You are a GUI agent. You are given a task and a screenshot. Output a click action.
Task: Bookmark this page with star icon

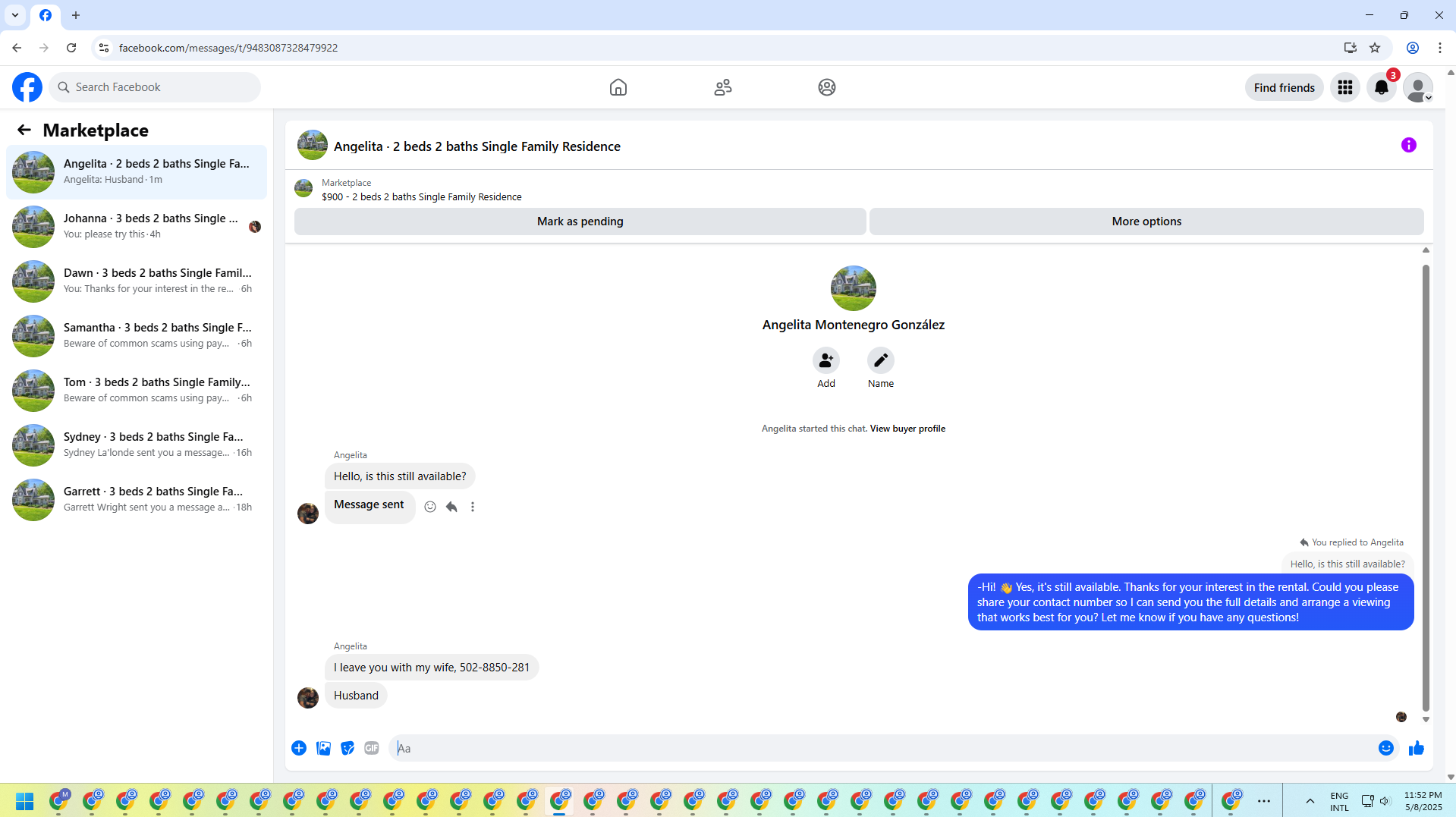tap(1375, 48)
